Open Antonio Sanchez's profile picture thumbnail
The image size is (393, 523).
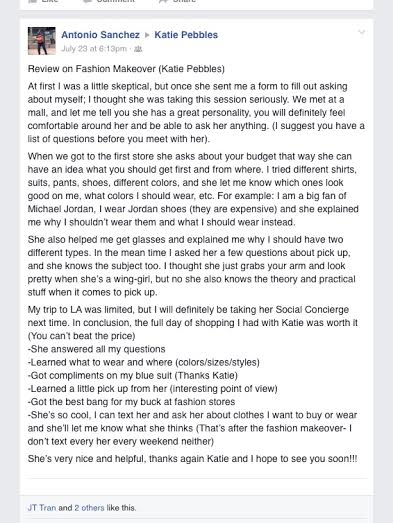click(x=42, y=41)
